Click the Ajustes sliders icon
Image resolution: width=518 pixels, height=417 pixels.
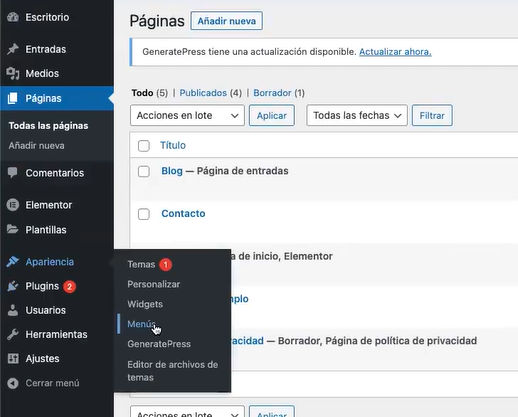13,358
